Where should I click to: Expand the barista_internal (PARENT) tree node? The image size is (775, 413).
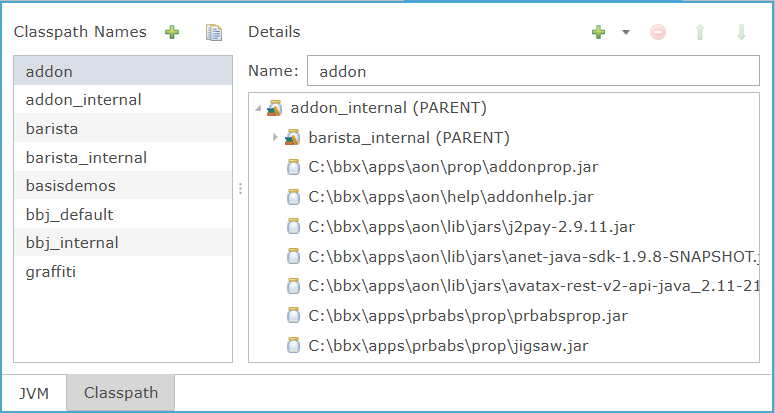click(275, 137)
